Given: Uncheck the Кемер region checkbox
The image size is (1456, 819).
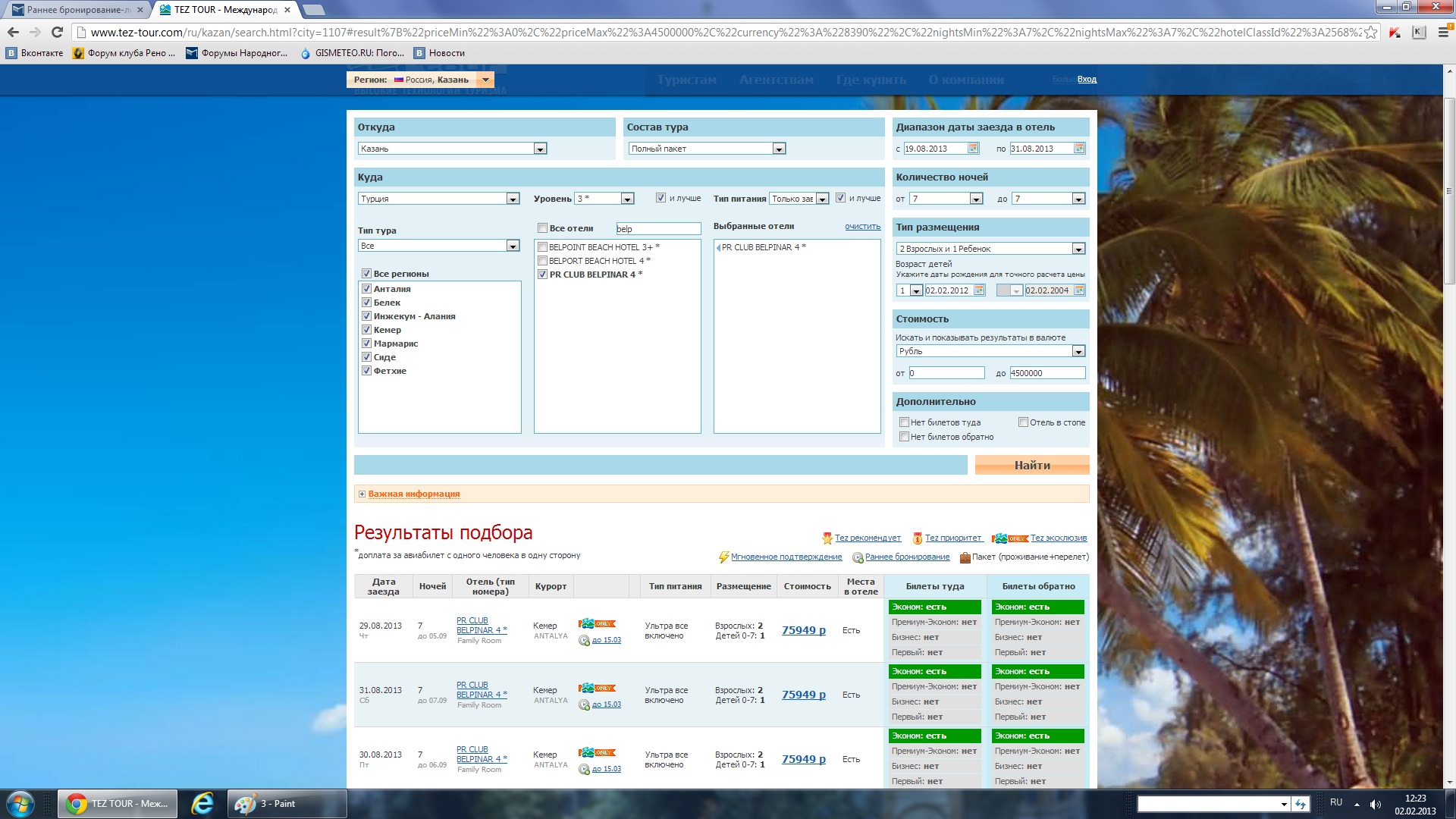Looking at the screenshot, I should click(x=366, y=330).
